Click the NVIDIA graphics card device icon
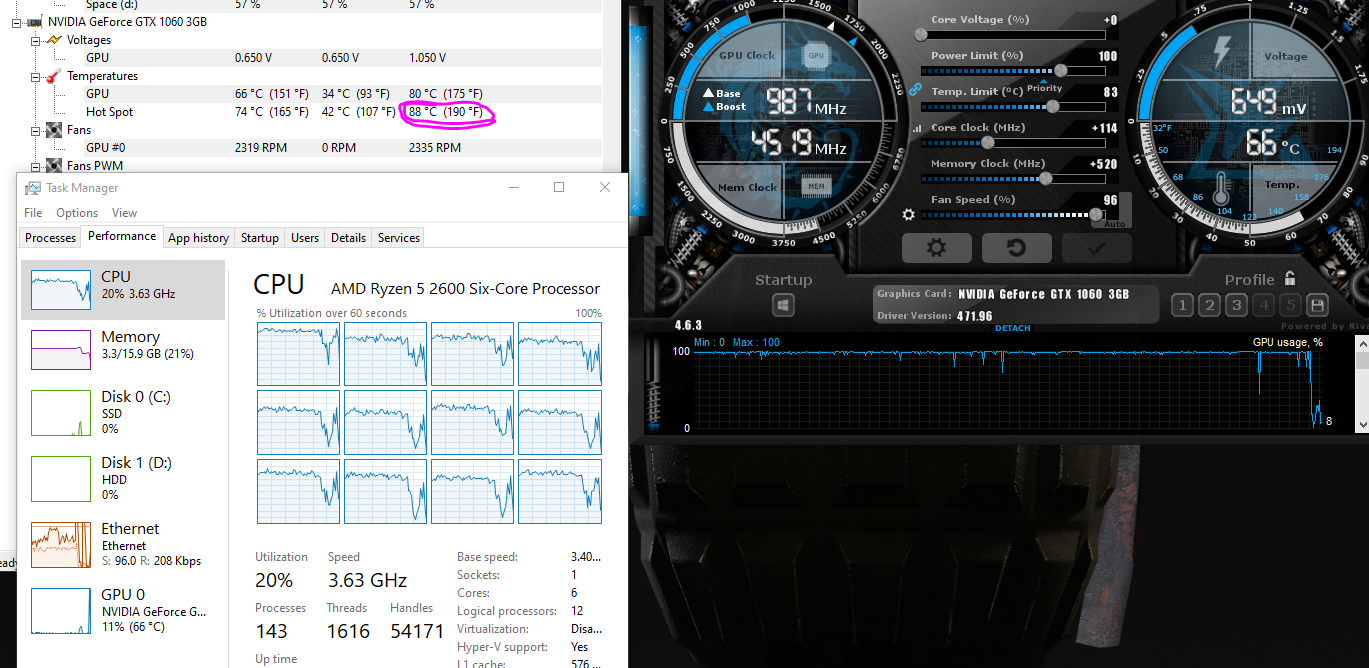Viewport: 1369px width, 668px height. pyautogui.click(x=35, y=22)
